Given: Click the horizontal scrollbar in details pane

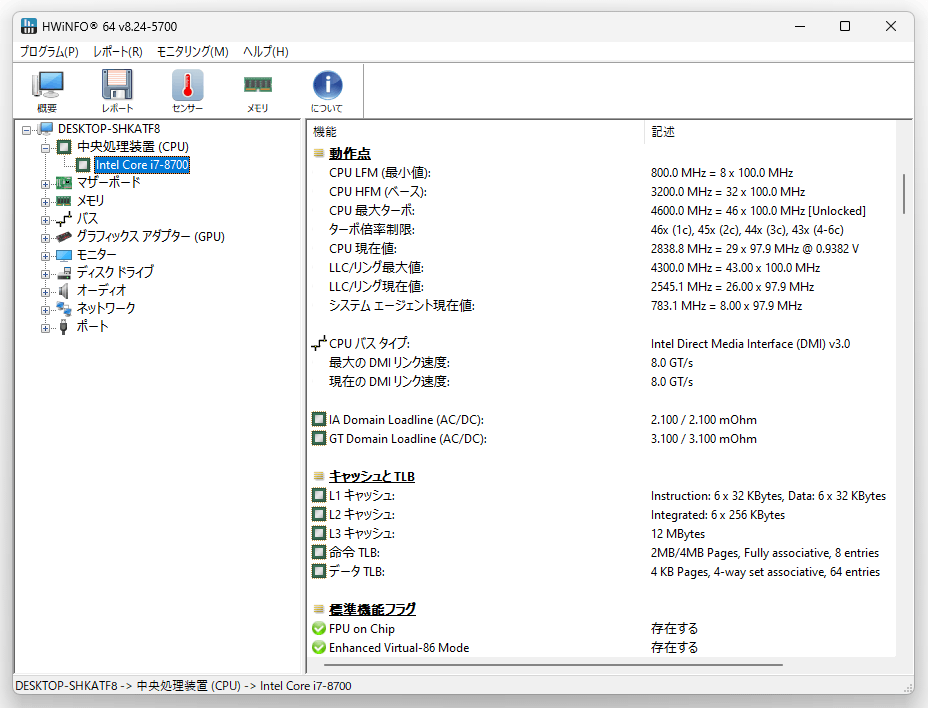Looking at the screenshot, I should tap(553, 665).
